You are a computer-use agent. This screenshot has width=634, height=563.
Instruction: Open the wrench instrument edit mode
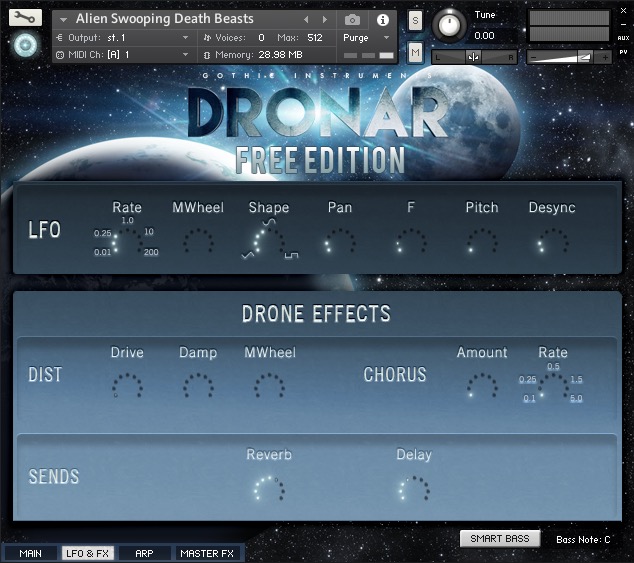click(25, 17)
